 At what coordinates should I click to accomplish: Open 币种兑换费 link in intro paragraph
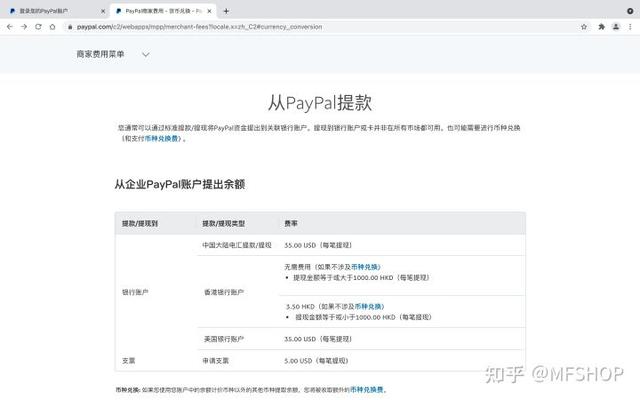(162, 138)
